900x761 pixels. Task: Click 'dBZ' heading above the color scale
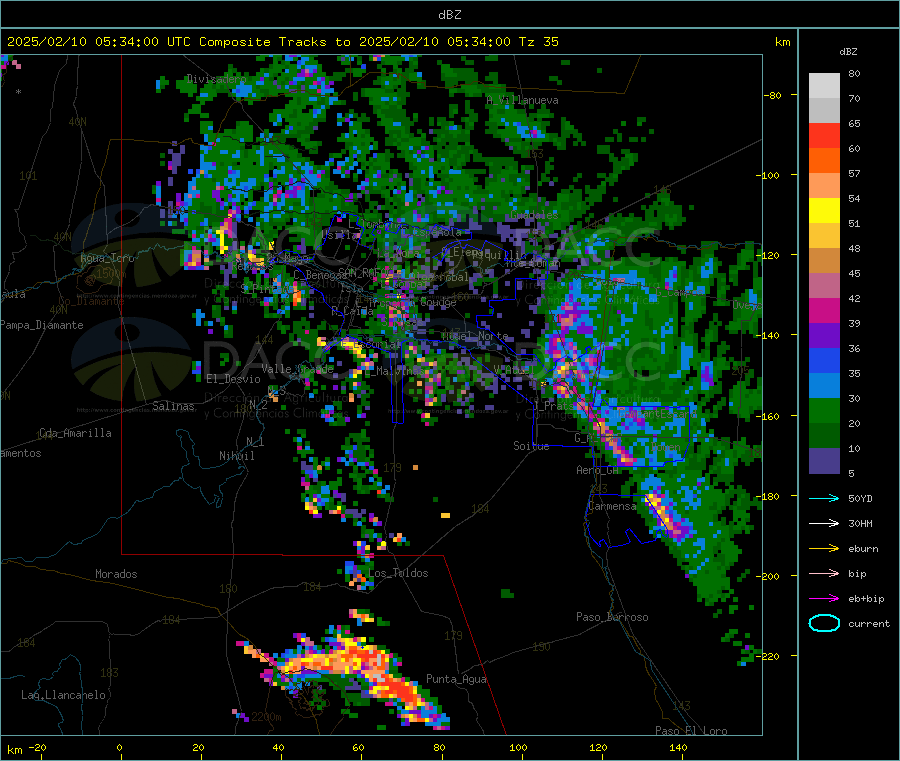(x=848, y=52)
